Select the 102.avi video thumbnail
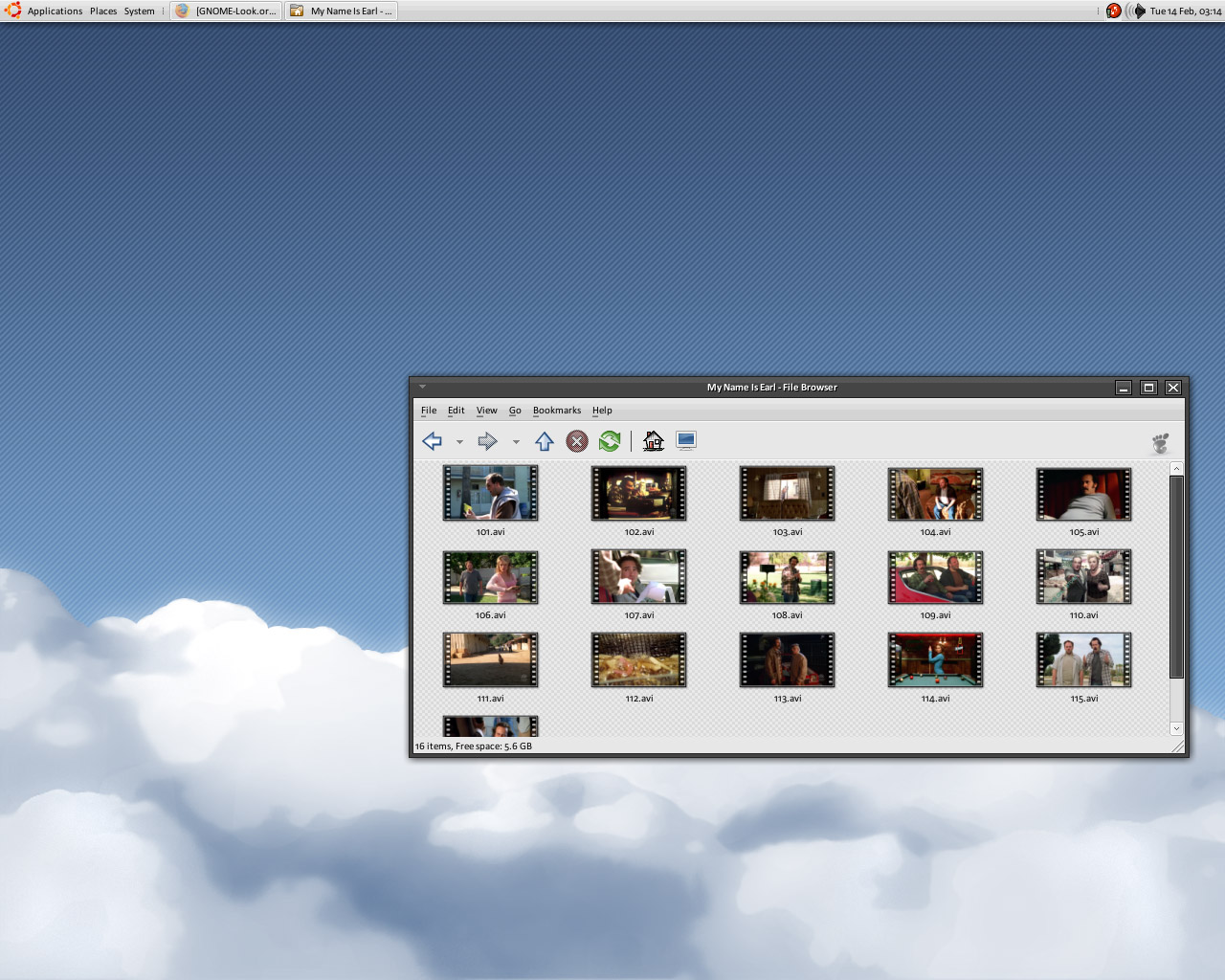Screen dimensions: 1225x980 (x=639, y=493)
